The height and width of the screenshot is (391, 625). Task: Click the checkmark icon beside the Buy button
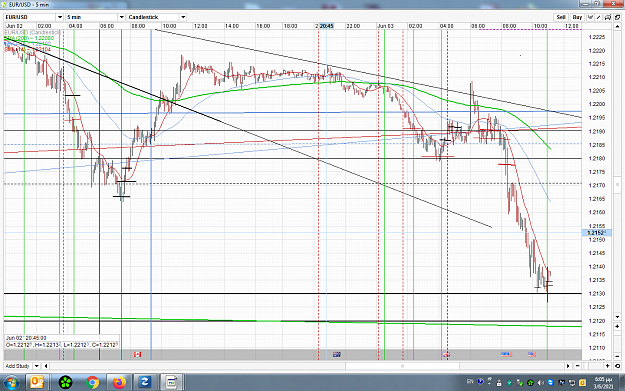tap(590, 17)
